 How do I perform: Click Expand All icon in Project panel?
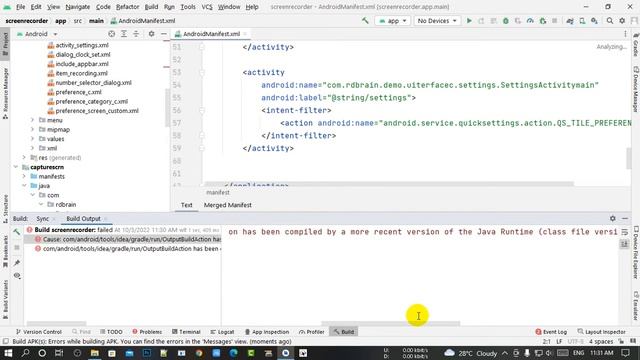[x=124, y=34]
